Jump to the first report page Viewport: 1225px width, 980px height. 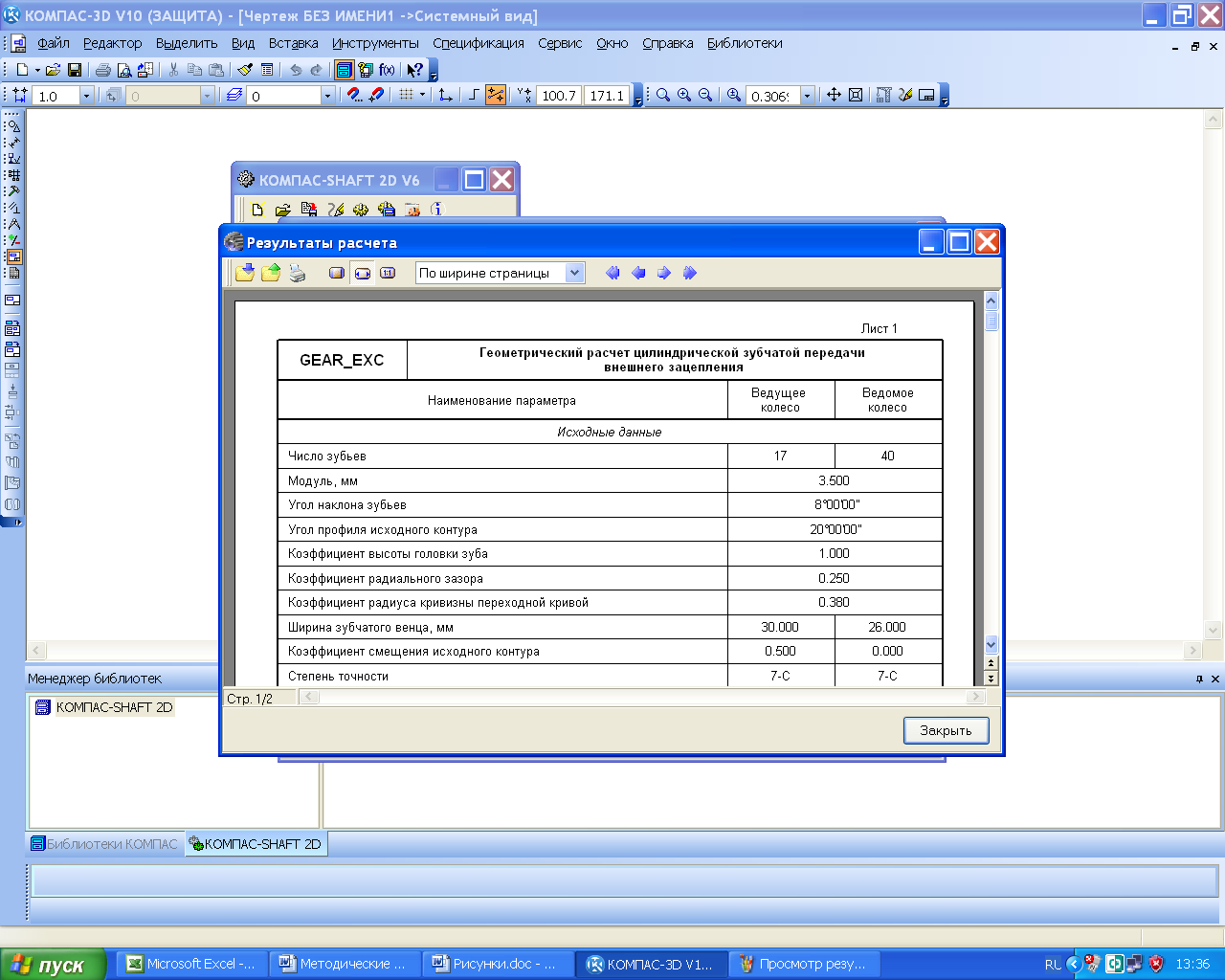pyautogui.click(x=612, y=273)
